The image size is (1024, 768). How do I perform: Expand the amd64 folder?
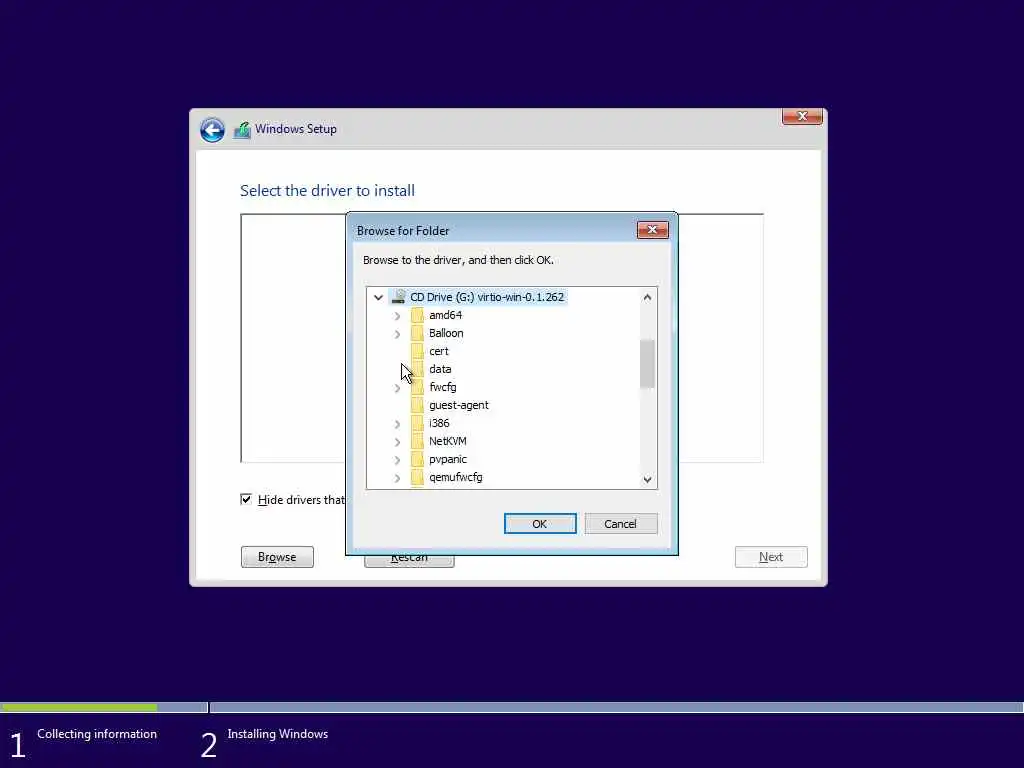(x=397, y=316)
